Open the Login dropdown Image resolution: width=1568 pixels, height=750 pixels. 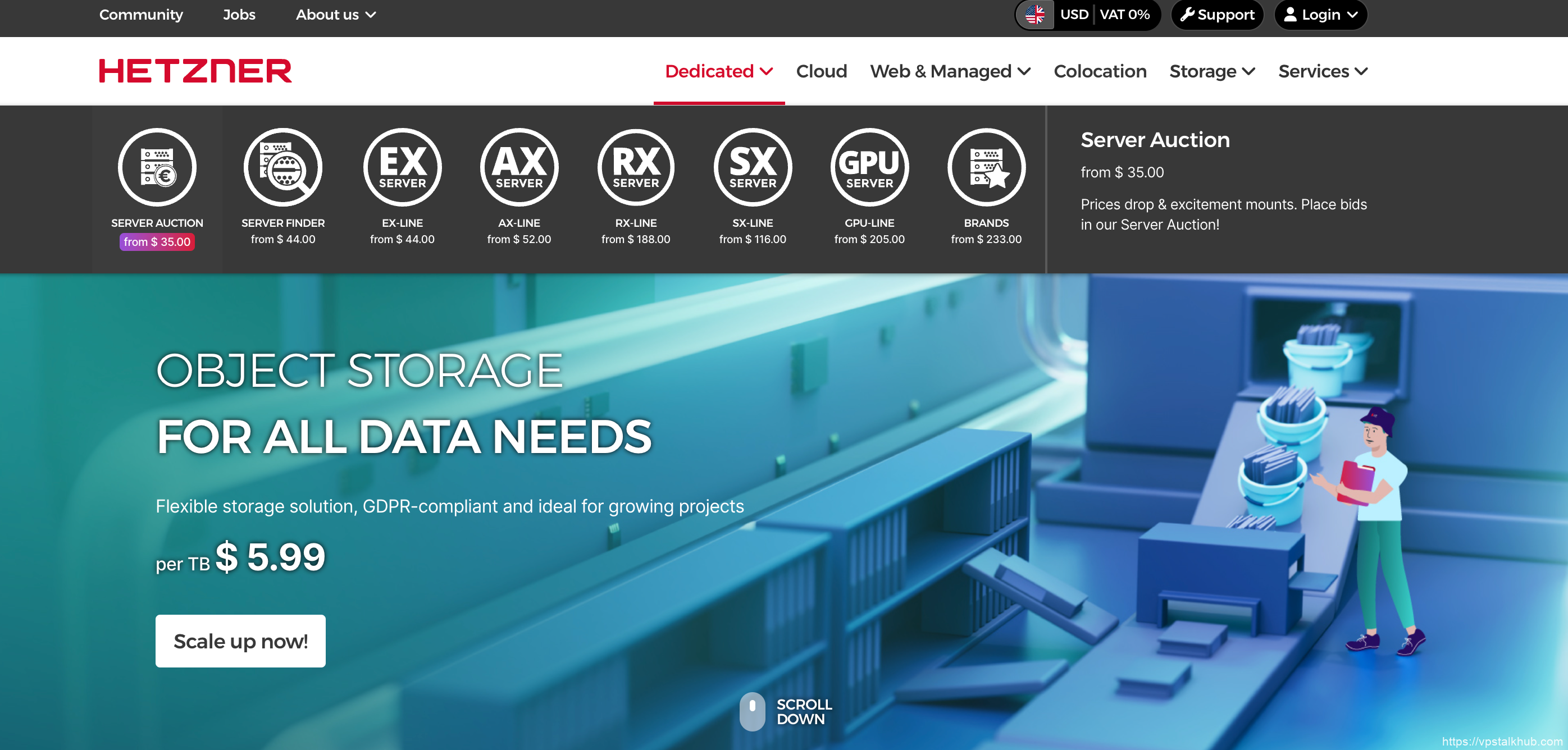pos(1320,15)
